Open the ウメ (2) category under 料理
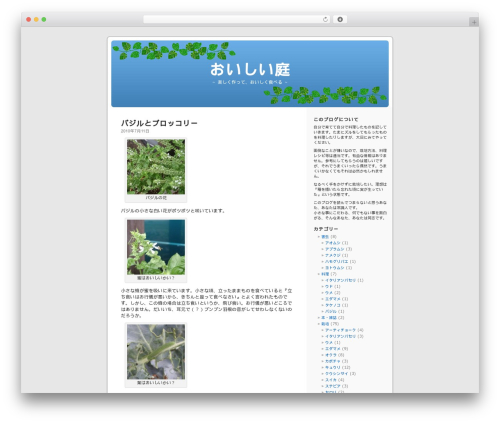The image size is (500, 423). tap(329, 293)
